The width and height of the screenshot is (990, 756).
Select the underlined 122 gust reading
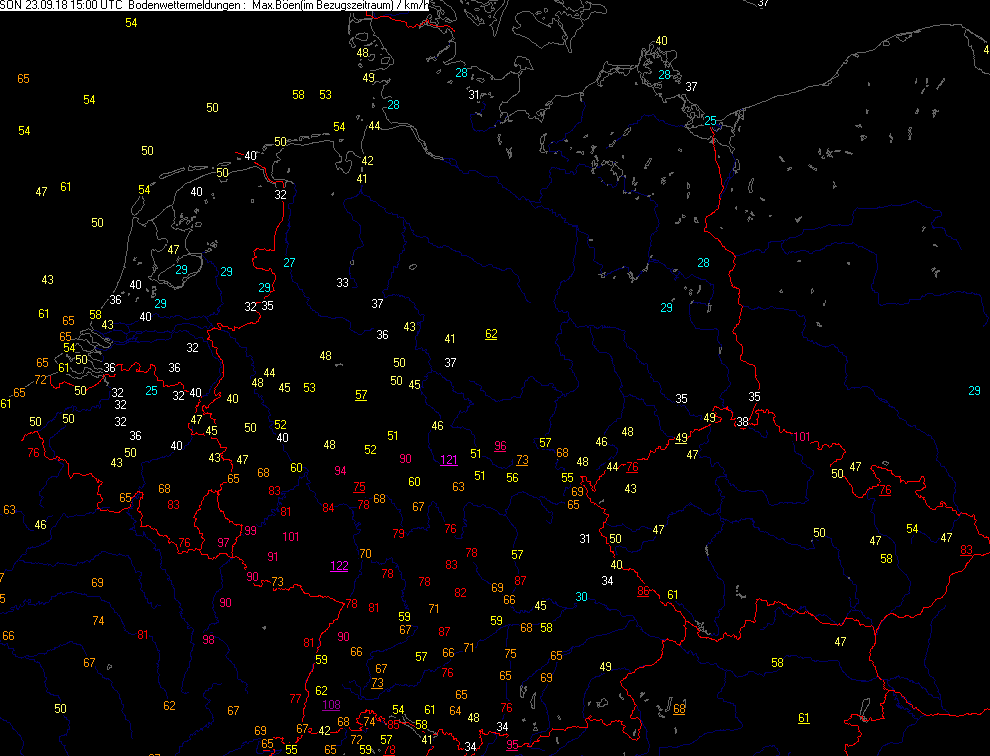pyautogui.click(x=339, y=566)
